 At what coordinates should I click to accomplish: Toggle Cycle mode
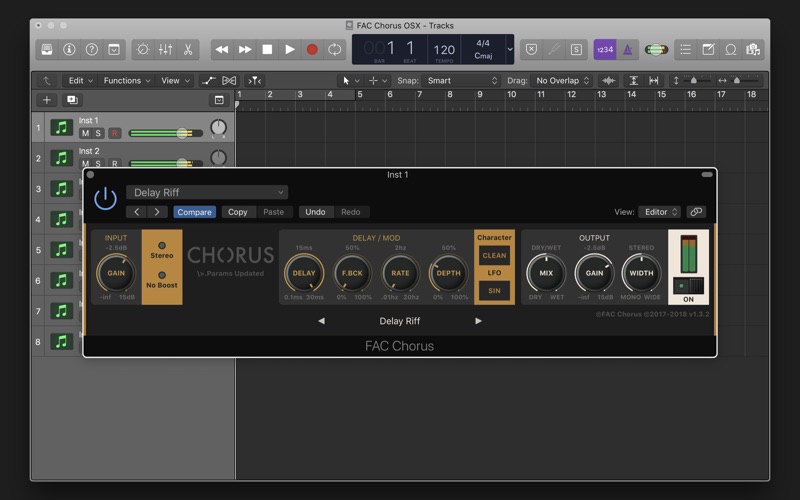(x=335, y=49)
